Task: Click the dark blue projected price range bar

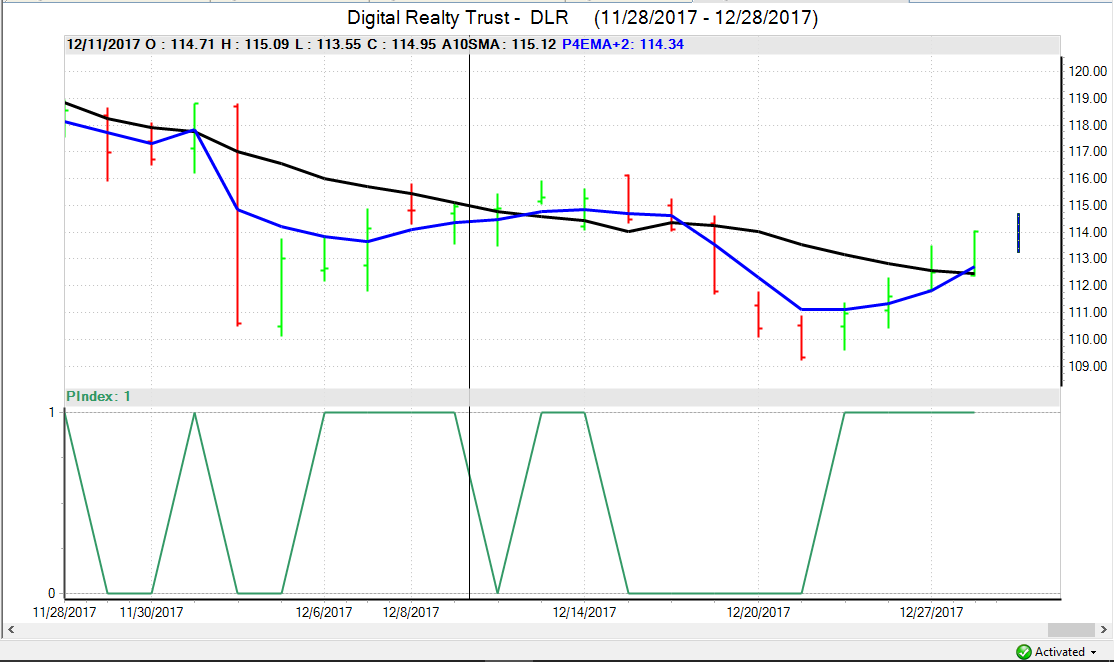Action: tap(1018, 233)
